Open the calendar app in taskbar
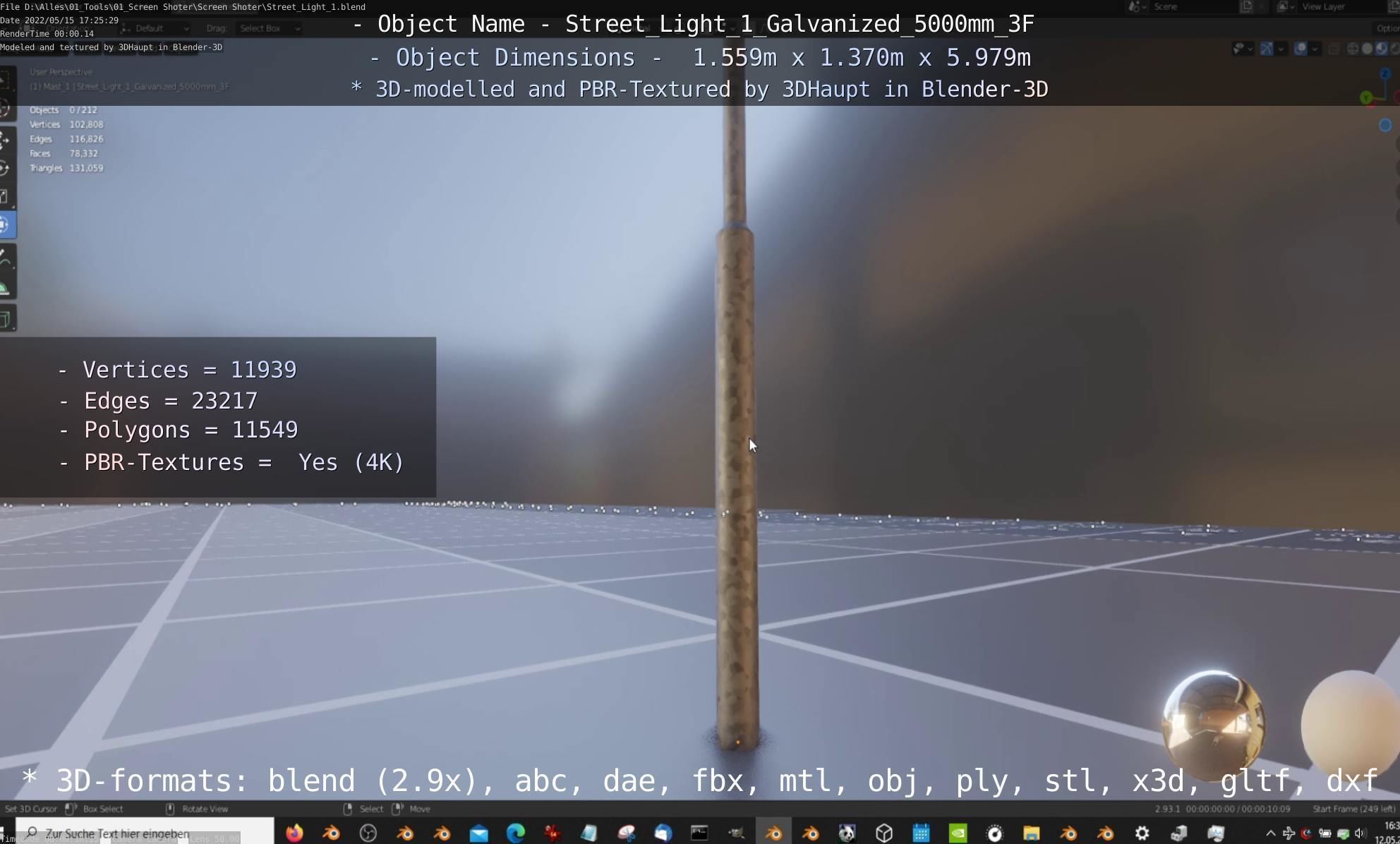 click(921, 833)
